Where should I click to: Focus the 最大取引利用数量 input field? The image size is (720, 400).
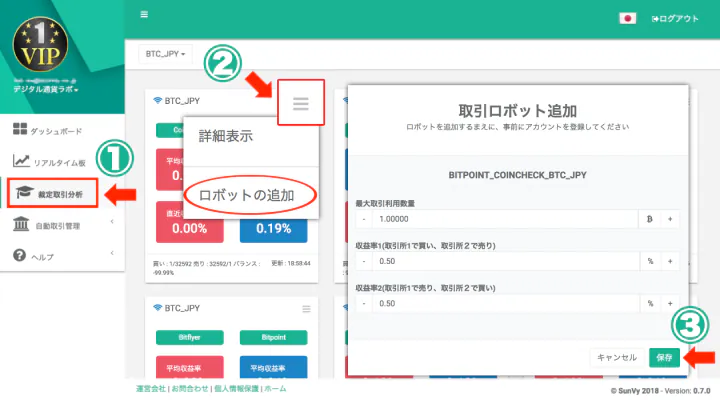(505, 219)
